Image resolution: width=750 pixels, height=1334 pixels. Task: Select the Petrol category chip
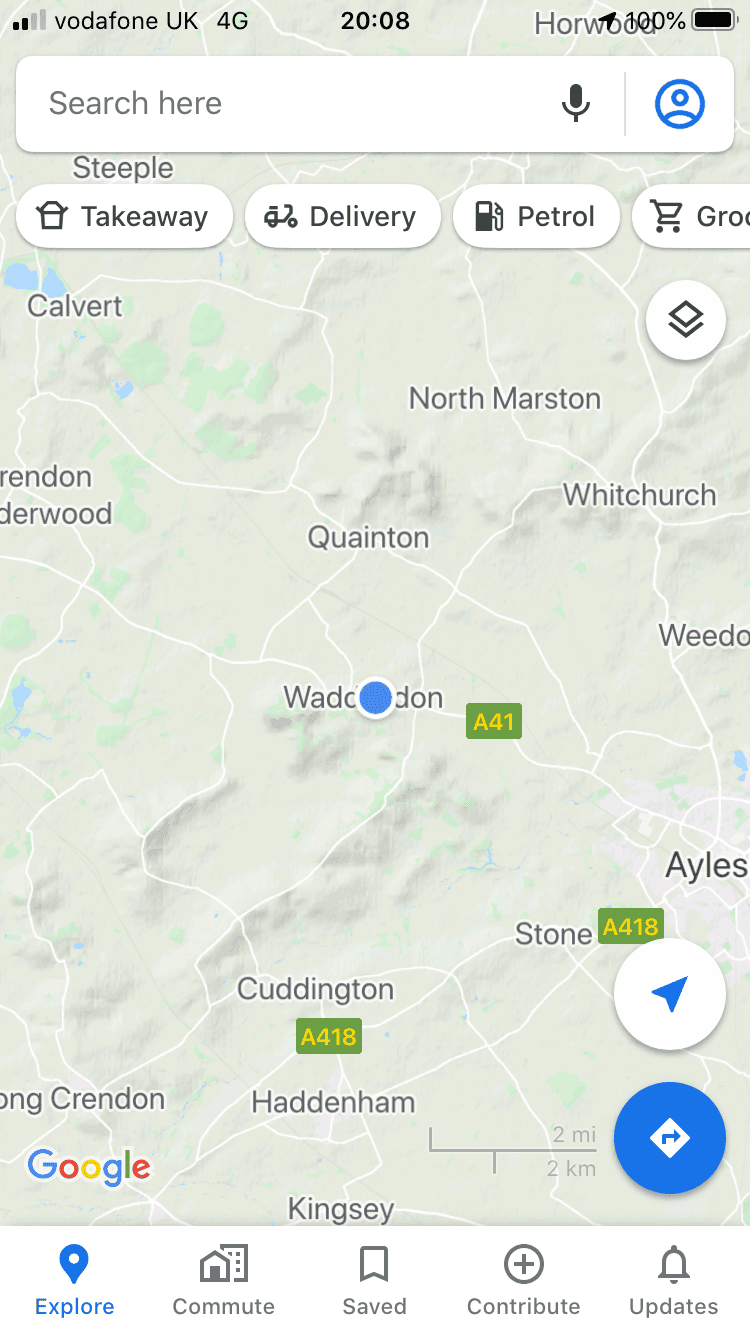point(536,216)
